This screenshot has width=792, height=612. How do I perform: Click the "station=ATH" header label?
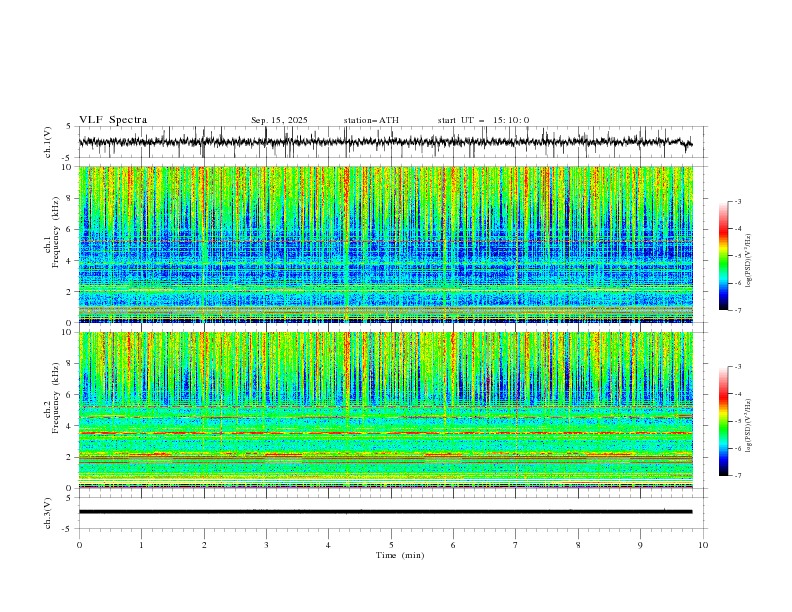371,120
